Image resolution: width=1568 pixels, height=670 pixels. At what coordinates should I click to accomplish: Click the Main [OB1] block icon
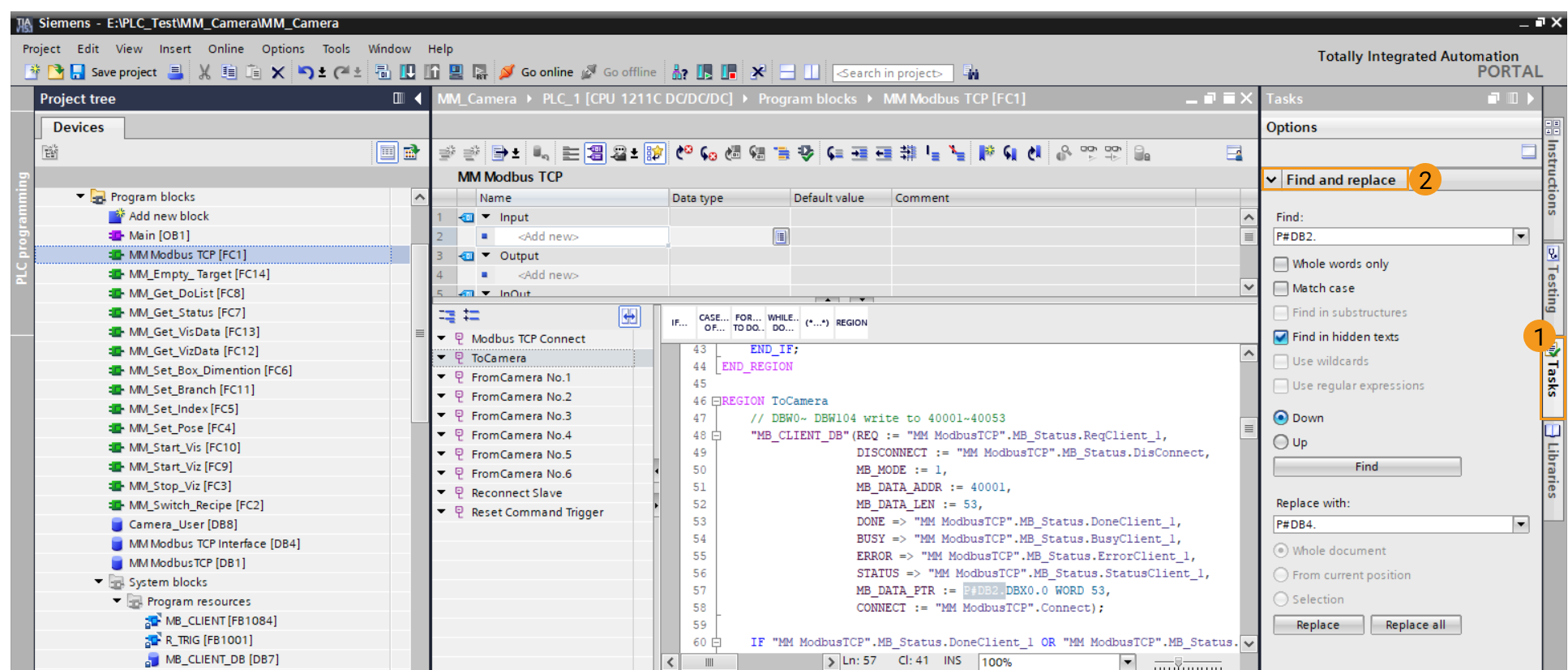(x=116, y=235)
